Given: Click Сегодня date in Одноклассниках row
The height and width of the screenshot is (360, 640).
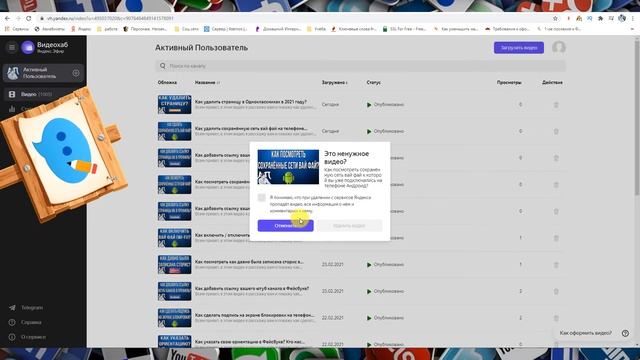Looking at the screenshot, I should [330, 105].
